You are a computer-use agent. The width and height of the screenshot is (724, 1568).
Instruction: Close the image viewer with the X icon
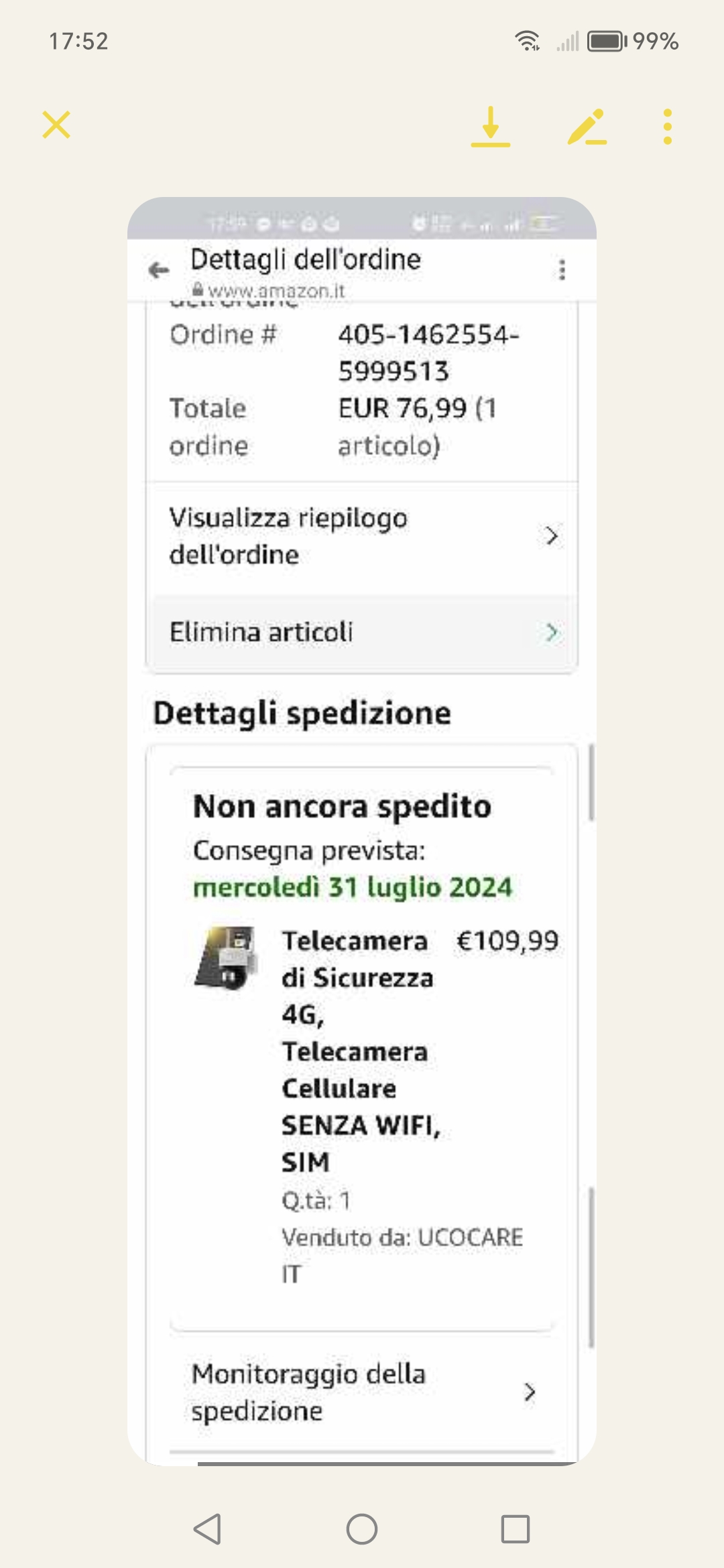click(56, 125)
